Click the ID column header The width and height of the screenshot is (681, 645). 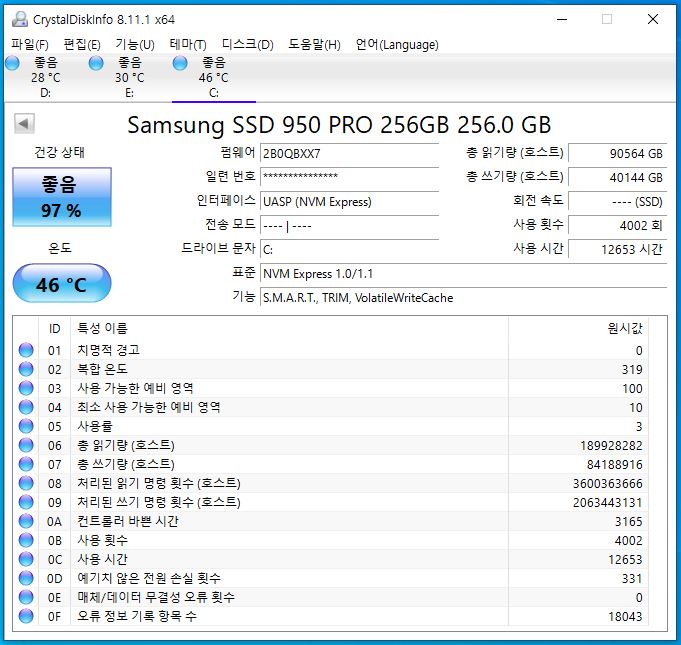click(x=54, y=328)
